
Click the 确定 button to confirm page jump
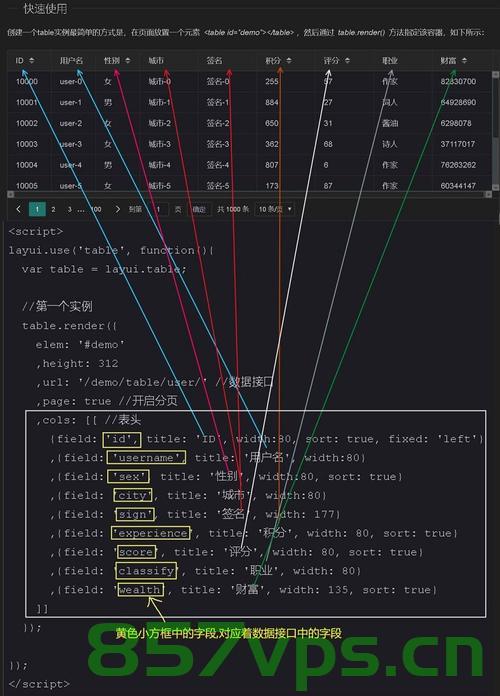click(199, 209)
